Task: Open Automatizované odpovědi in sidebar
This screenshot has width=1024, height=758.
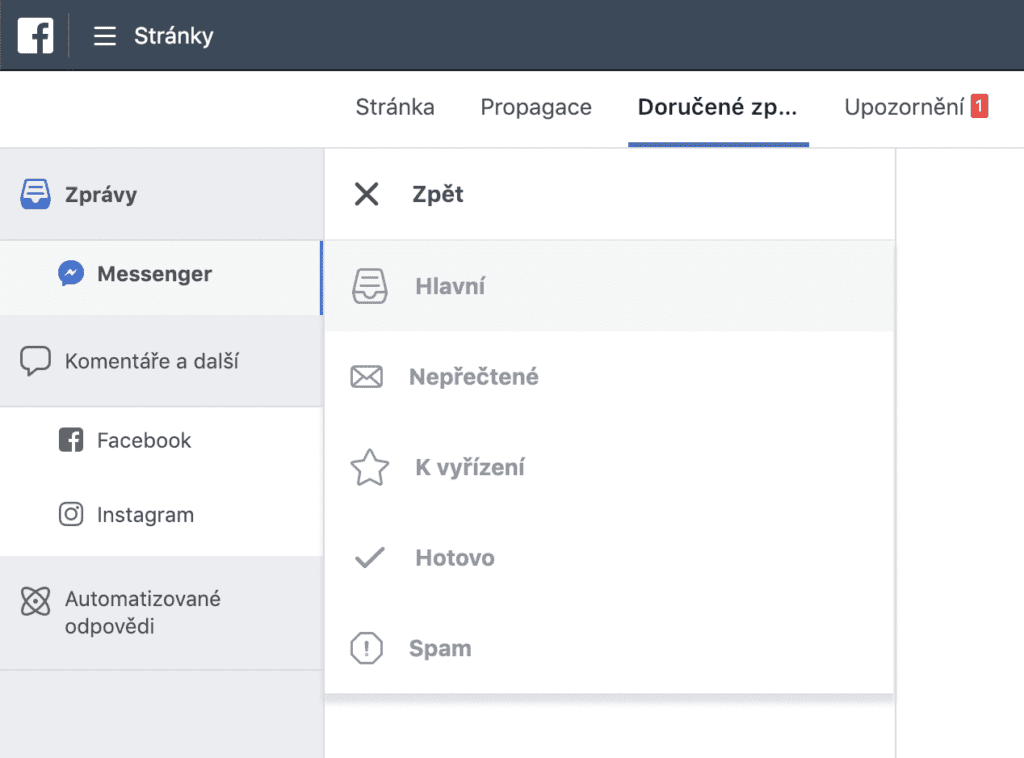Action: [x=142, y=613]
